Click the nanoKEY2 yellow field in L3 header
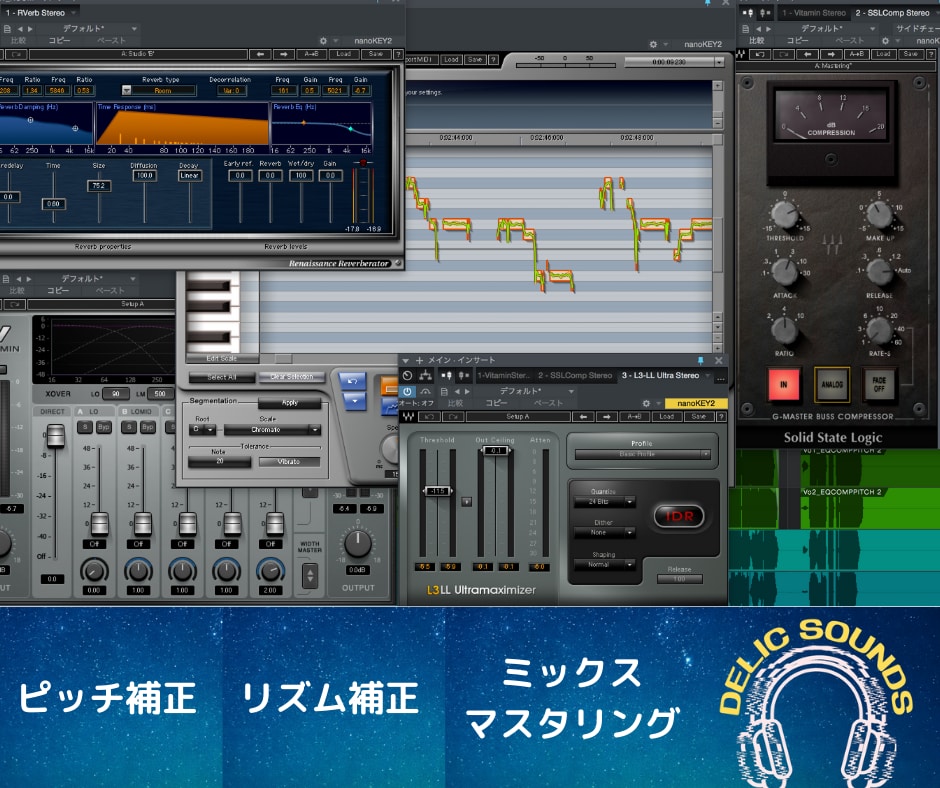Viewport: 940px width, 788px height. pos(695,403)
